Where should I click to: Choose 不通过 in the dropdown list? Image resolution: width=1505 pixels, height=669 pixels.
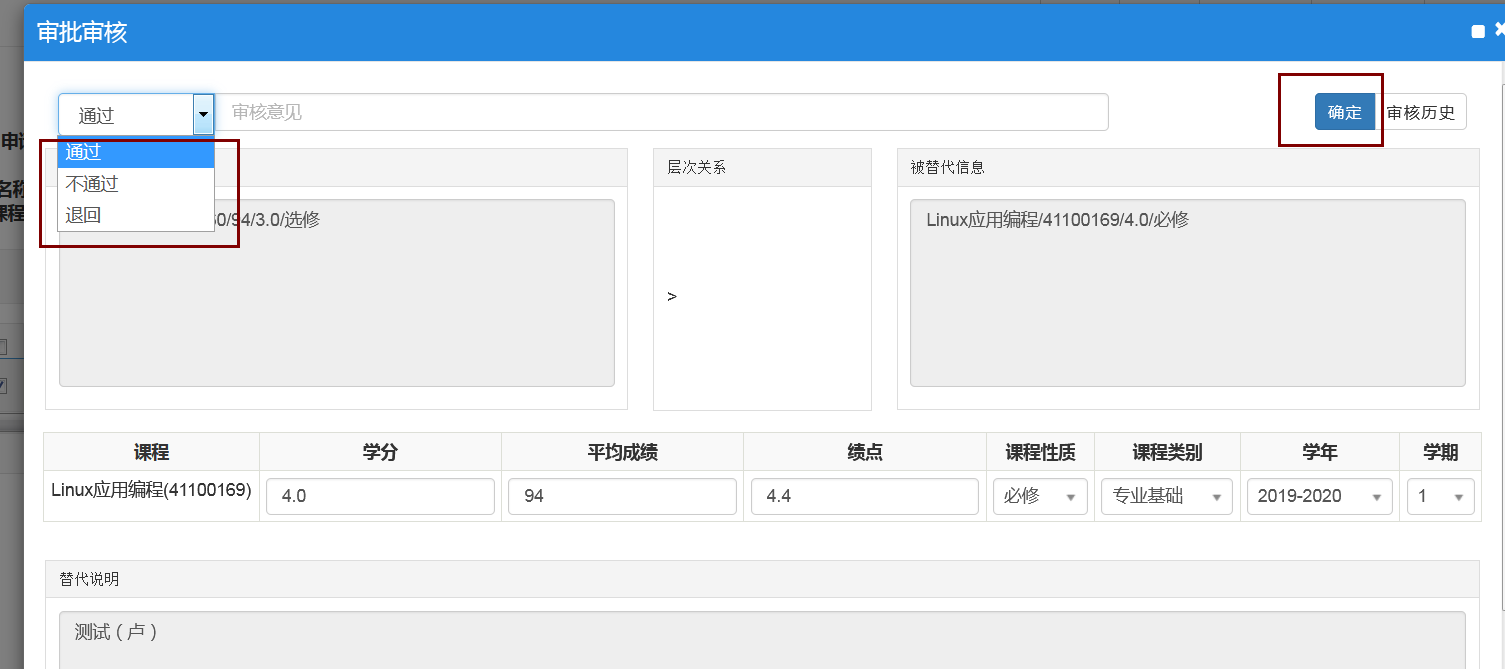[x=135, y=184]
